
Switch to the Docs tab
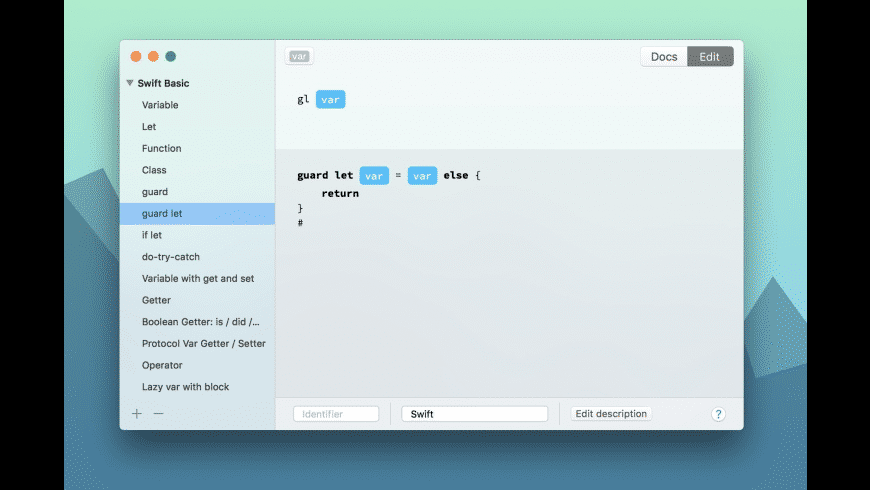click(x=664, y=57)
